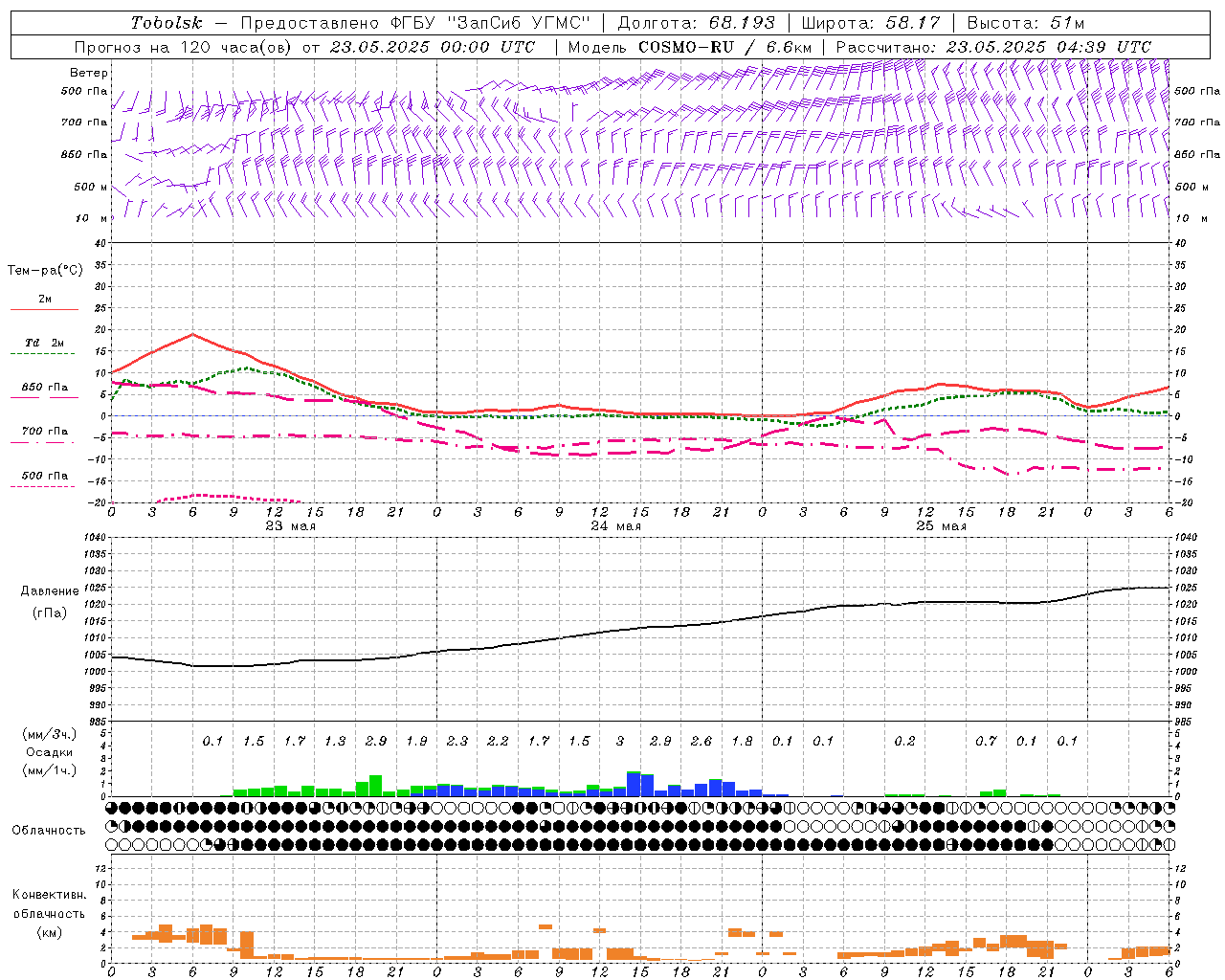Click the '25 мая' date label
Viewport: 1225px width, 980px height.
pyautogui.click(x=941, y=526)
